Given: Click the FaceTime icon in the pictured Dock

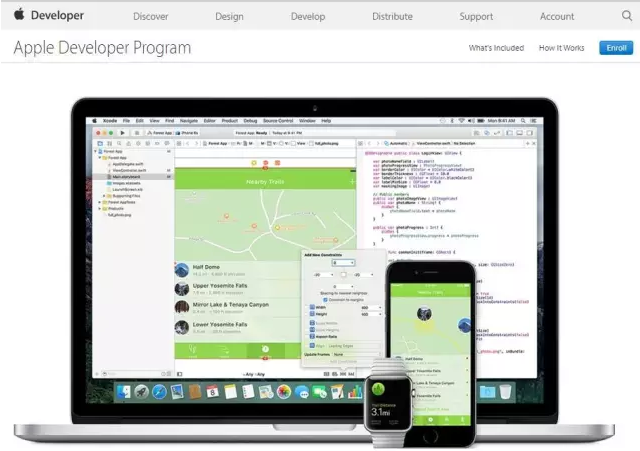Looking at the screenshot, I should coord(320,392).
